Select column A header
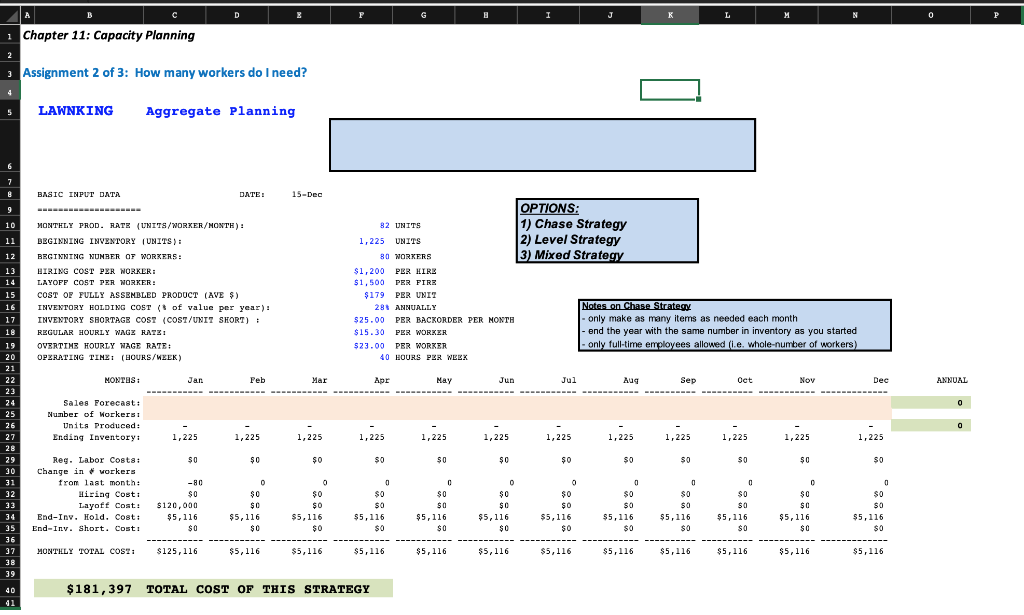 click(26, 15)
